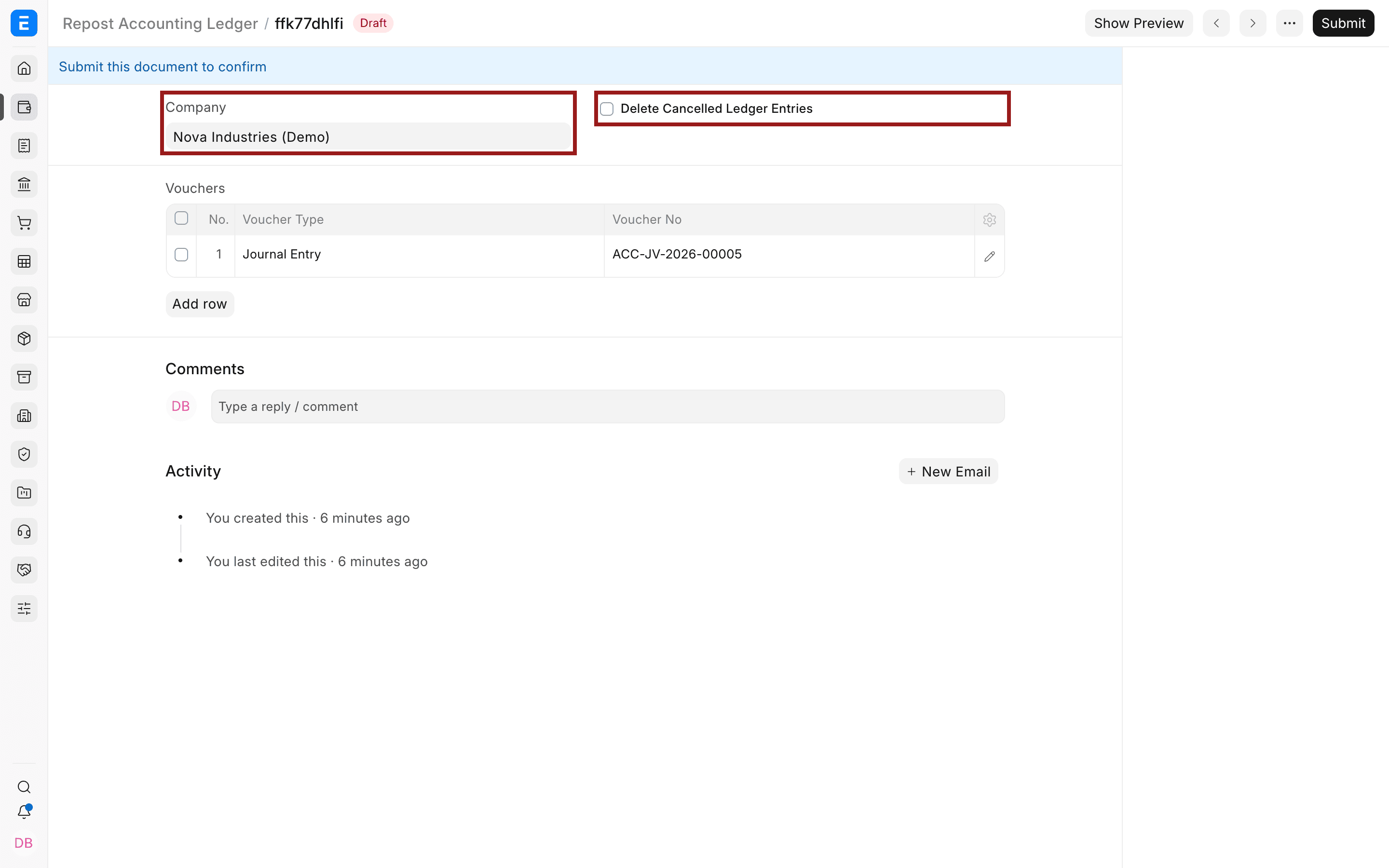Click the blue E app logo

tap(24, 23)
